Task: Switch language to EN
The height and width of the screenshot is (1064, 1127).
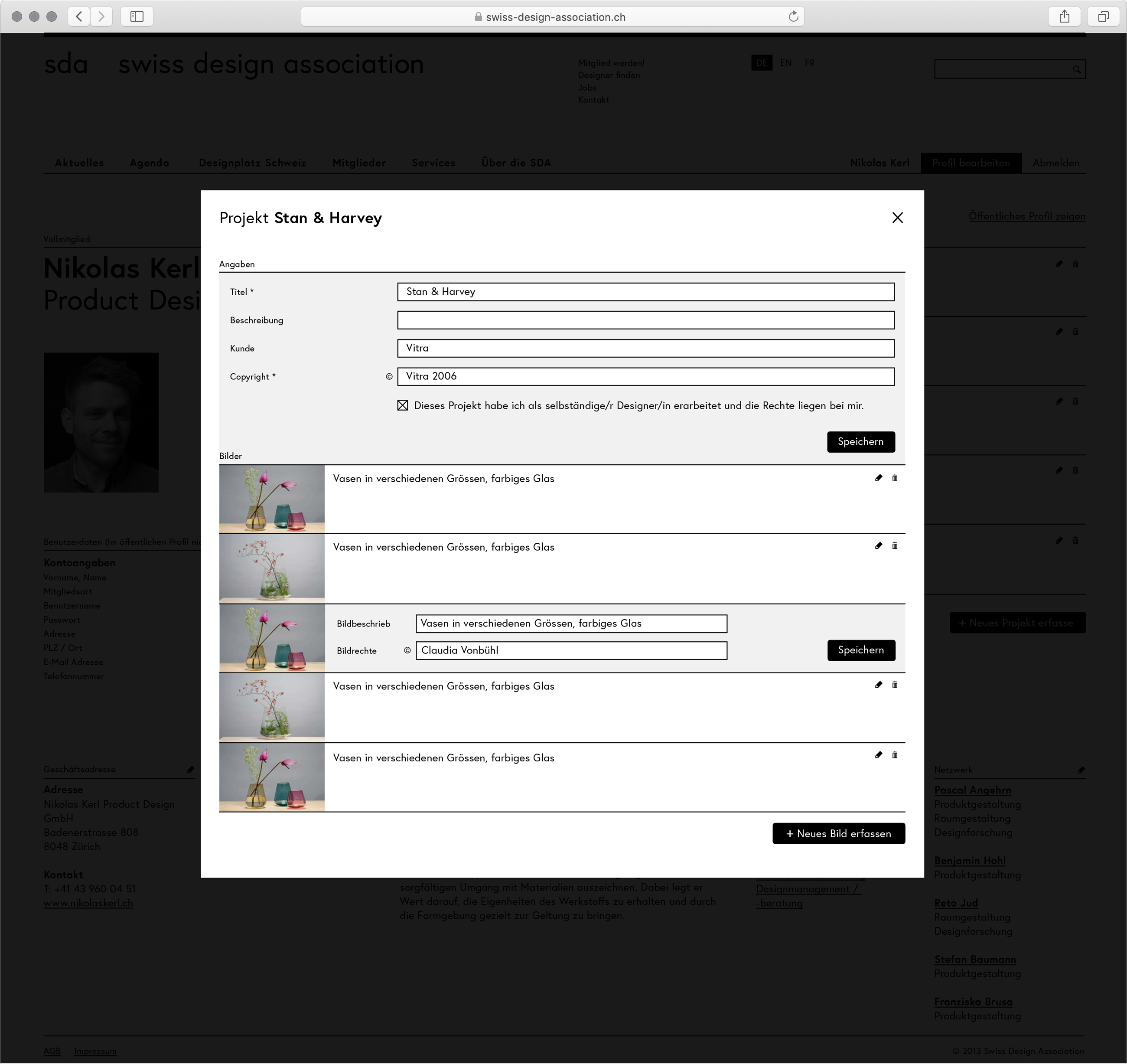Action: click(785, 63)
